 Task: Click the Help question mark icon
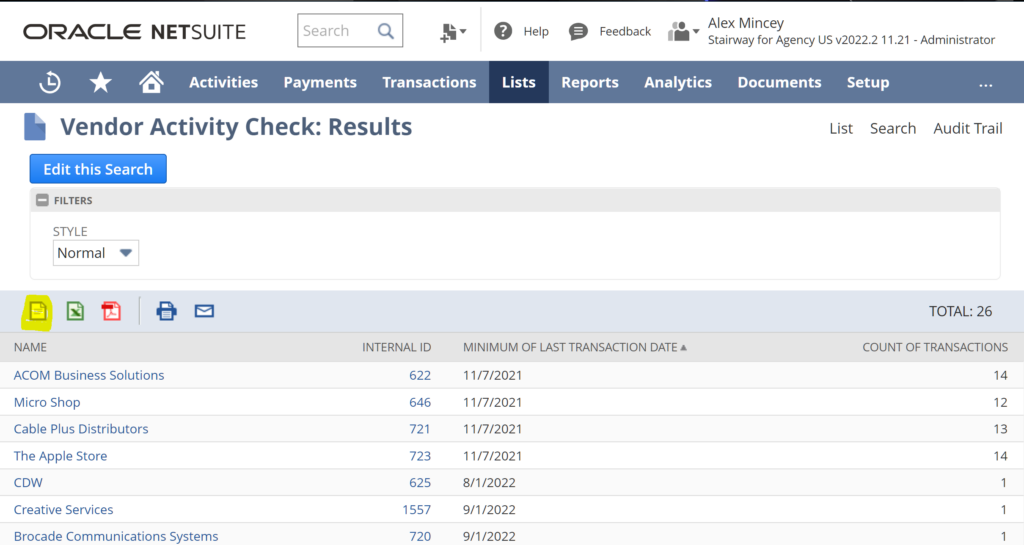[x=503, y=31]
